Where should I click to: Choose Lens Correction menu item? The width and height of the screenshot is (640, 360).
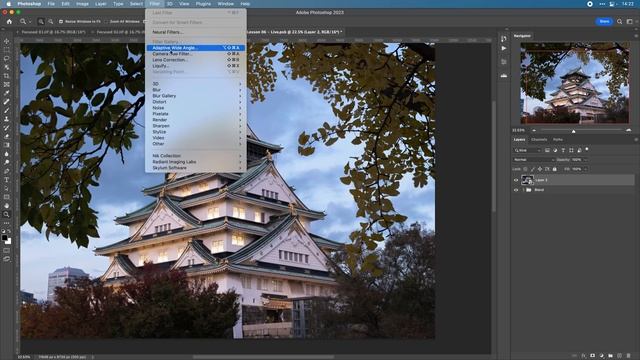coord(196,60)
